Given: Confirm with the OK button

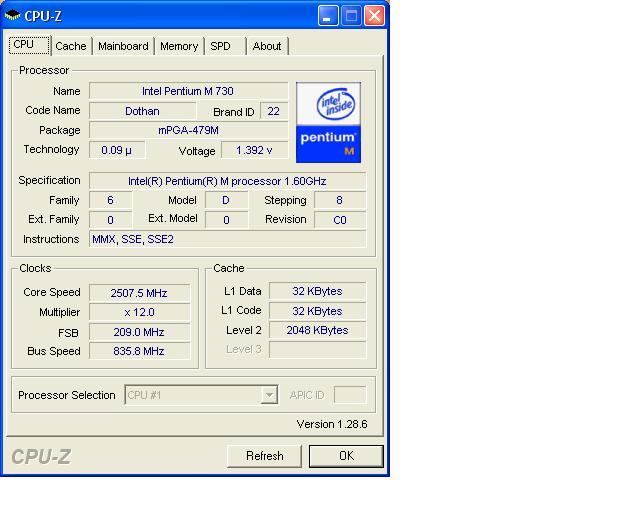Looking at the screenshot, I should coord(346,456).
